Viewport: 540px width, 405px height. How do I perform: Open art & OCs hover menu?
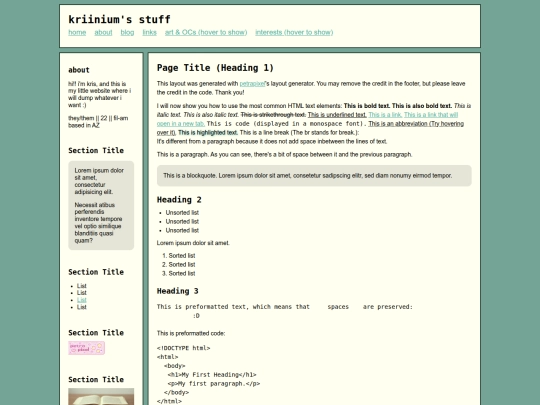tap(206, 32)
